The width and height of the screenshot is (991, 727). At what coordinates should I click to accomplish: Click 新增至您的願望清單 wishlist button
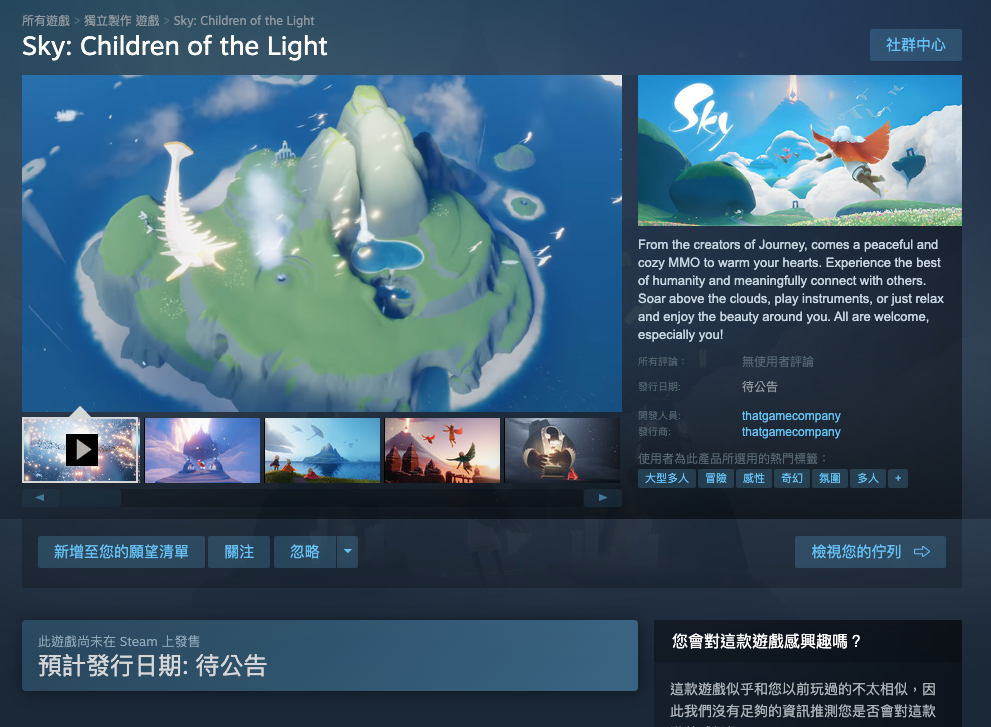coord(121,552)
